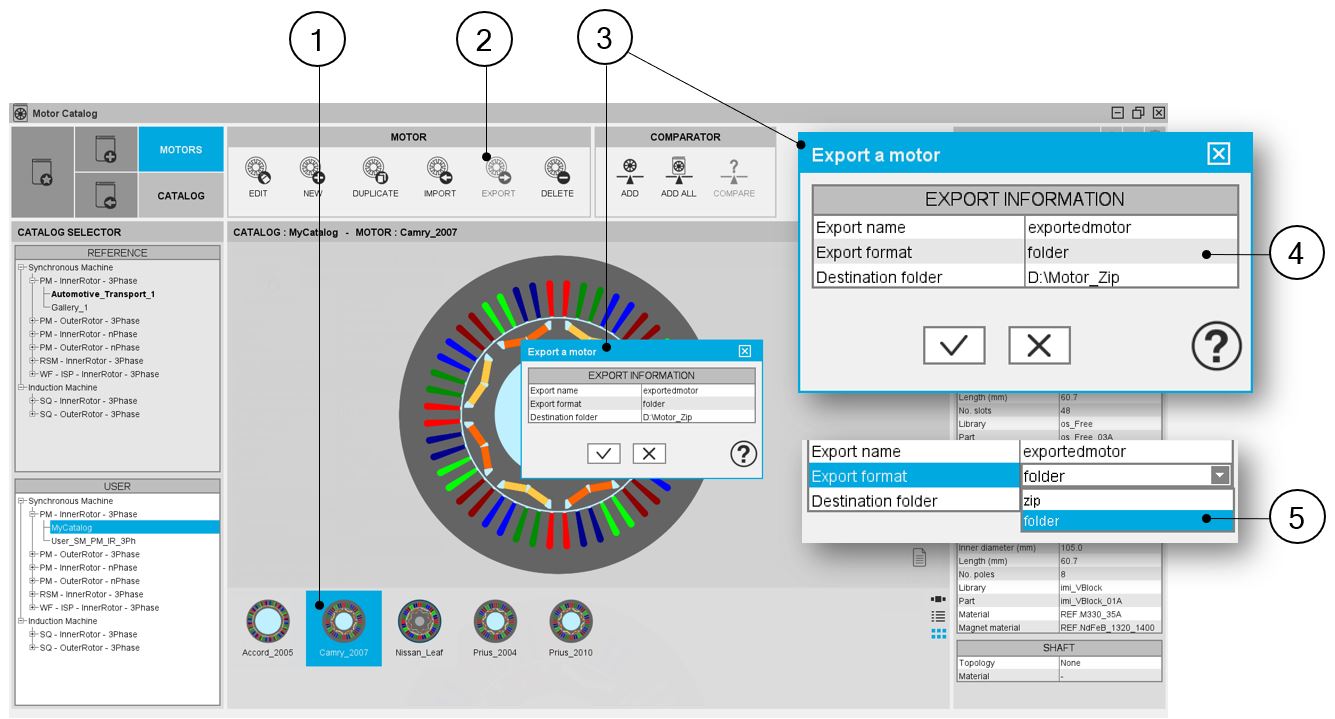Expand SQ - InnerRotor - 3Phase in USER tree
Image resolution: width=1335 pixels, height=719 pixels.
(33, 634)
